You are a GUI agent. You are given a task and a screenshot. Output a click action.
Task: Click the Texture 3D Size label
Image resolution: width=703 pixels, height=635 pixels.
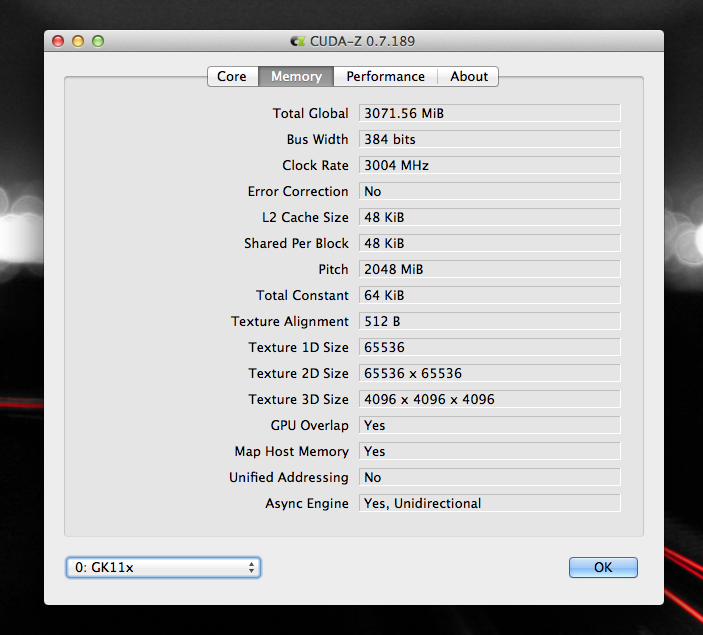298,399
